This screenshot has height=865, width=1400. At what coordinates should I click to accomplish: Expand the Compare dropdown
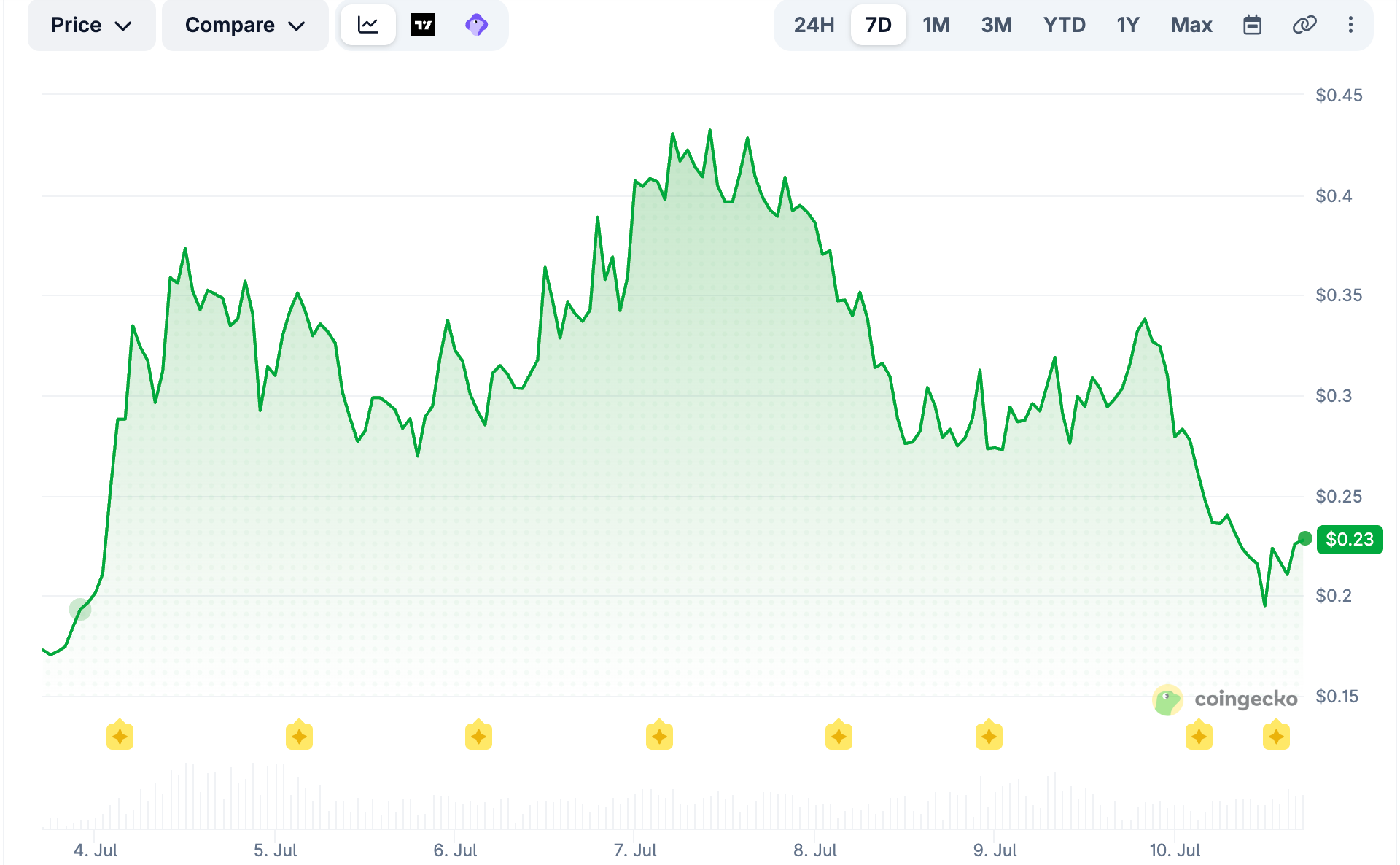245,26
